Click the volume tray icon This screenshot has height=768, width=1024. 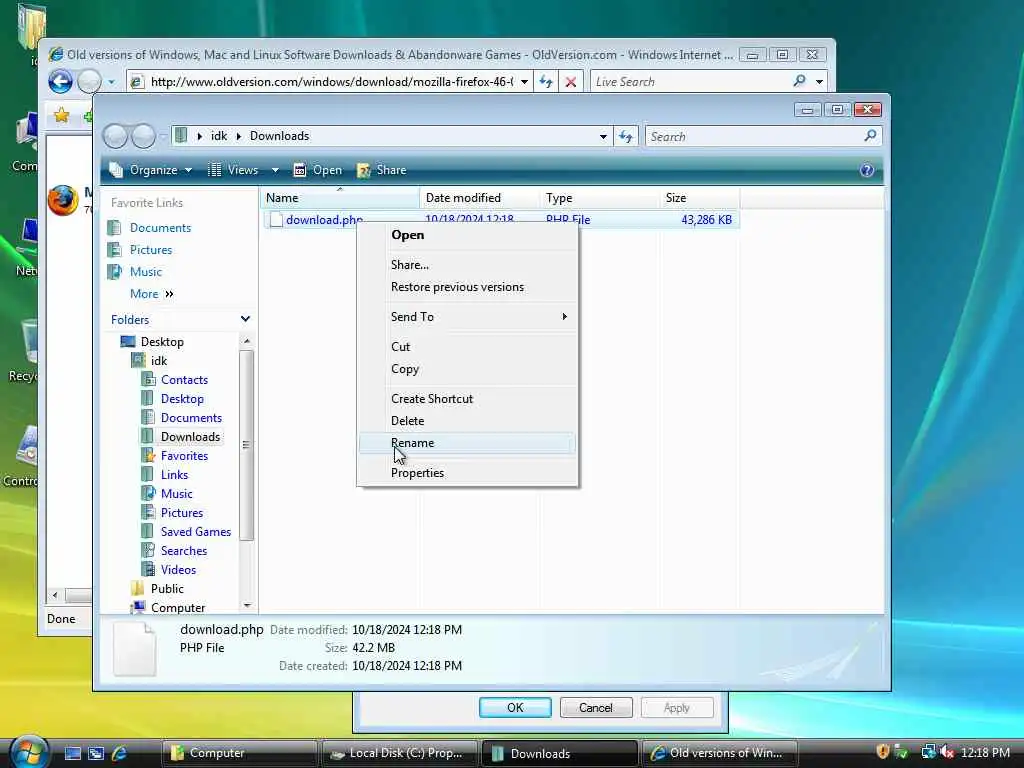pos(946,752)
